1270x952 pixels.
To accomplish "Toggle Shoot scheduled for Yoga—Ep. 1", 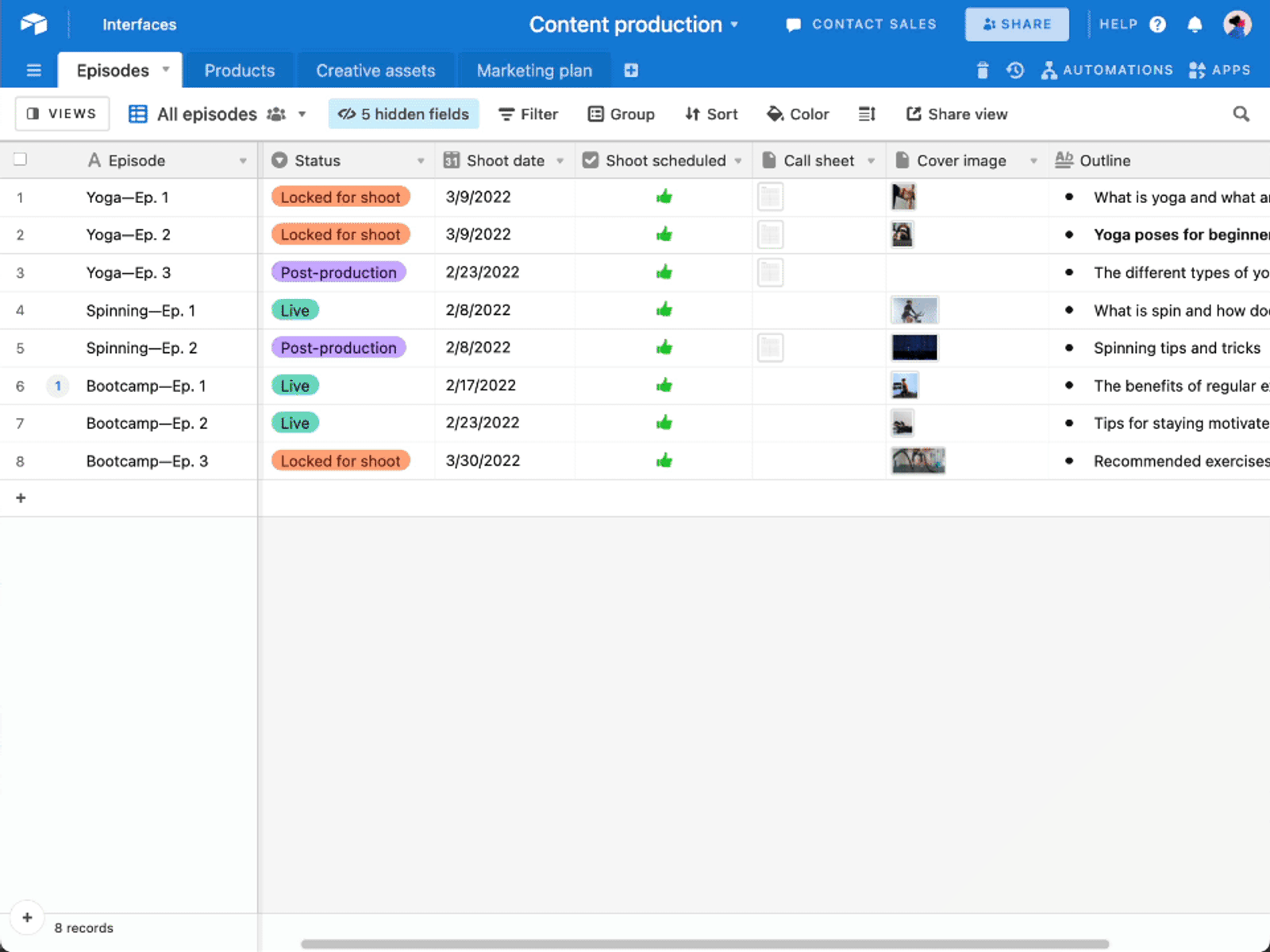I will pos(664,197).
